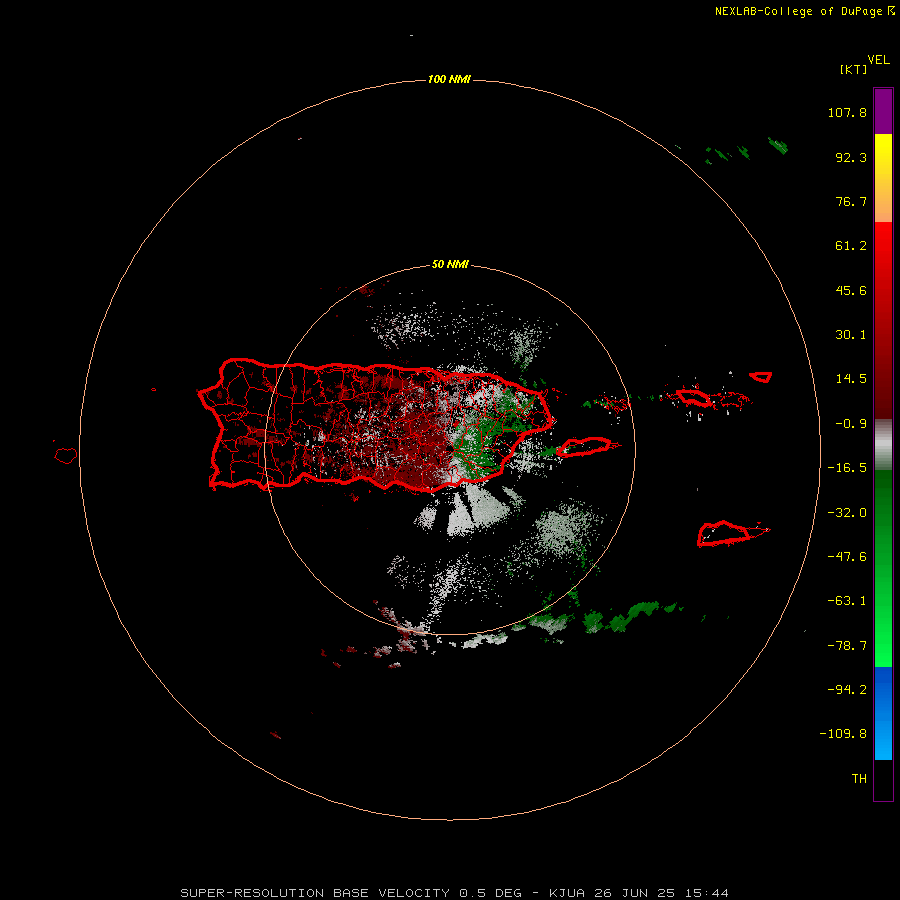900x900 pixels.
Task: Click the 61.2 velocity scale value
Action: (851, 246)
